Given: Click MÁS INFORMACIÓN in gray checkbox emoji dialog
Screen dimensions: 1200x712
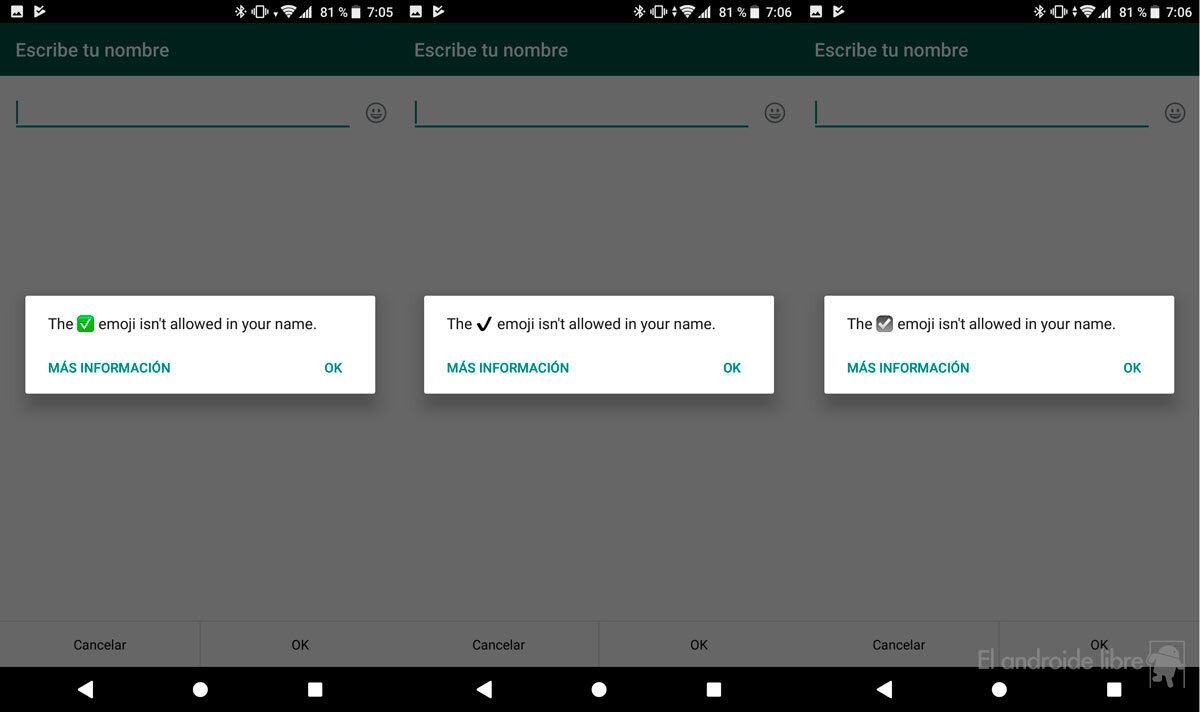Looking at the screenshot, I should pos(908,368).
